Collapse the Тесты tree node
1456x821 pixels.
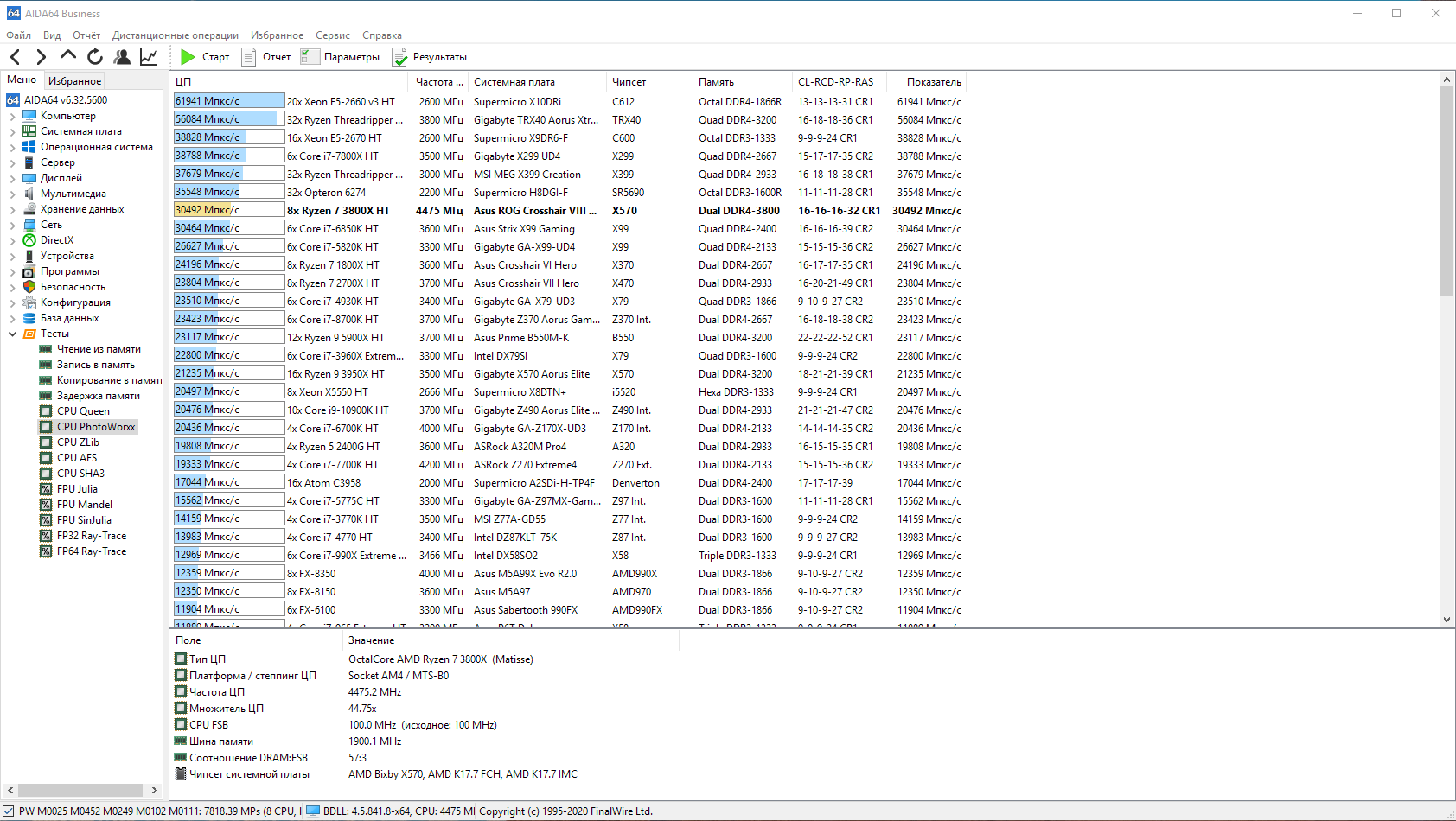coord(12,334)
